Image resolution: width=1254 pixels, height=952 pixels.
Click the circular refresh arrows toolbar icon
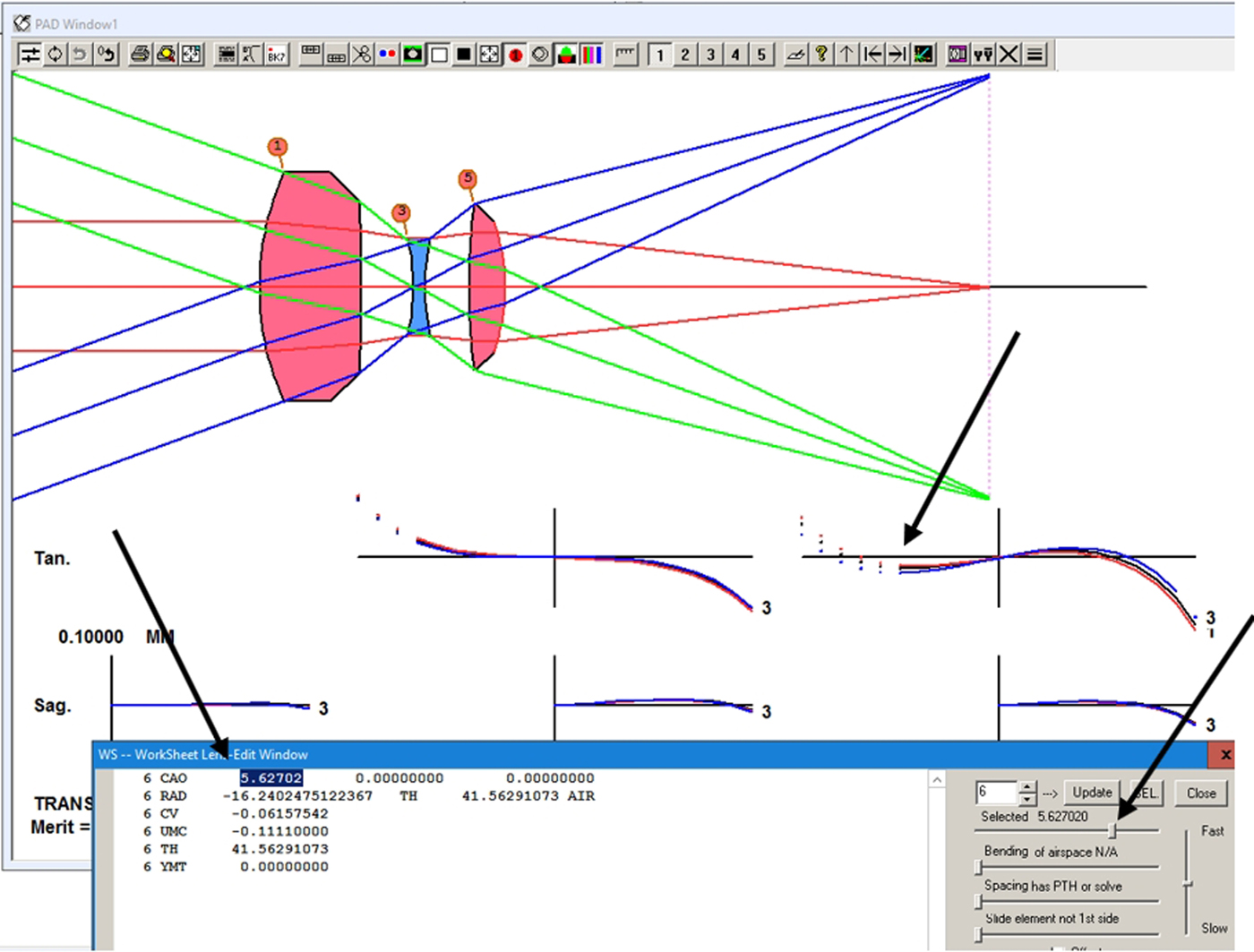[55, 55]
